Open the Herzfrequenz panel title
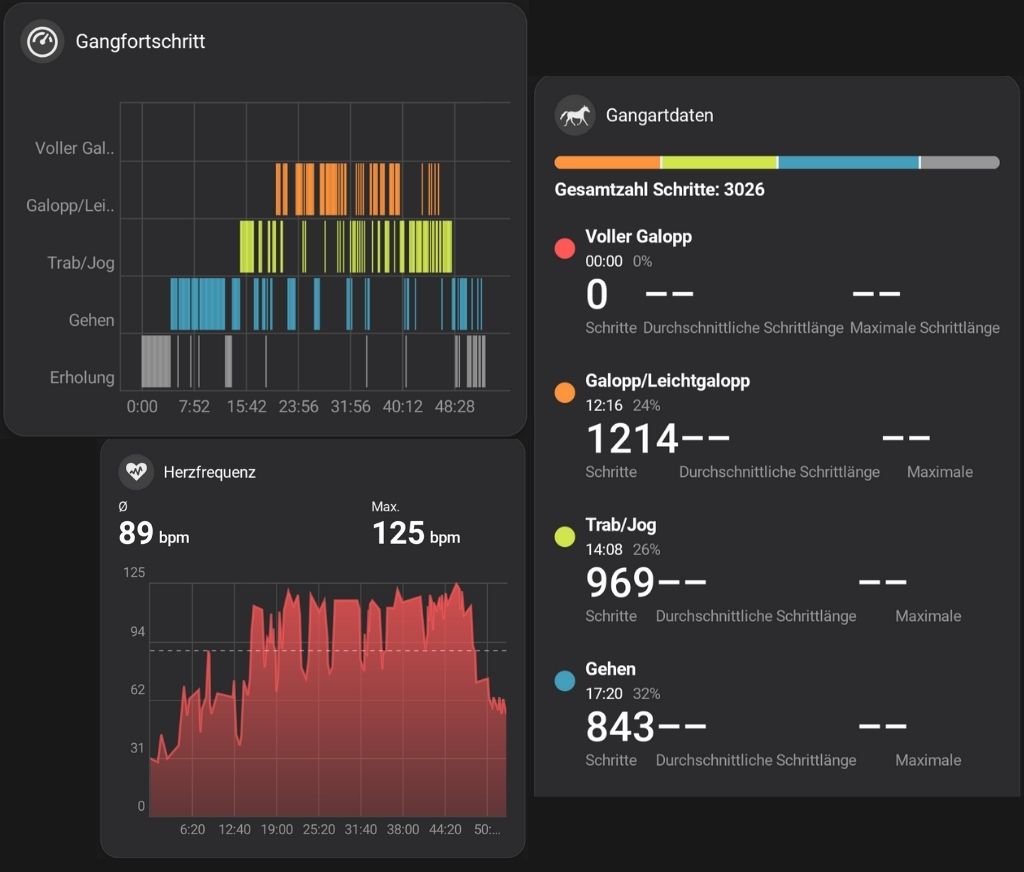Image resolution: width=1024 pixels, height=872 pixels. 209,472
